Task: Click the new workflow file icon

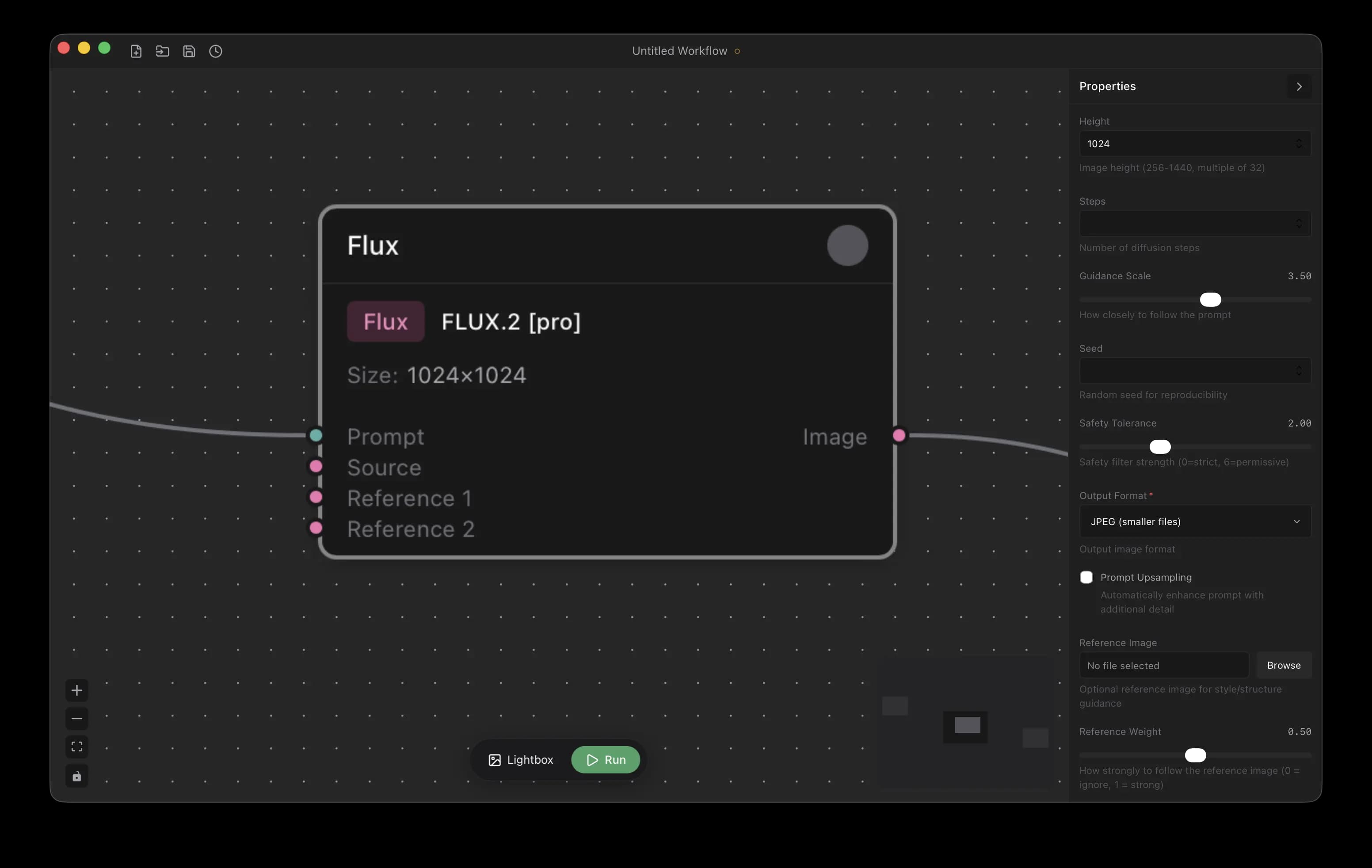Action: tap(136, 51)
